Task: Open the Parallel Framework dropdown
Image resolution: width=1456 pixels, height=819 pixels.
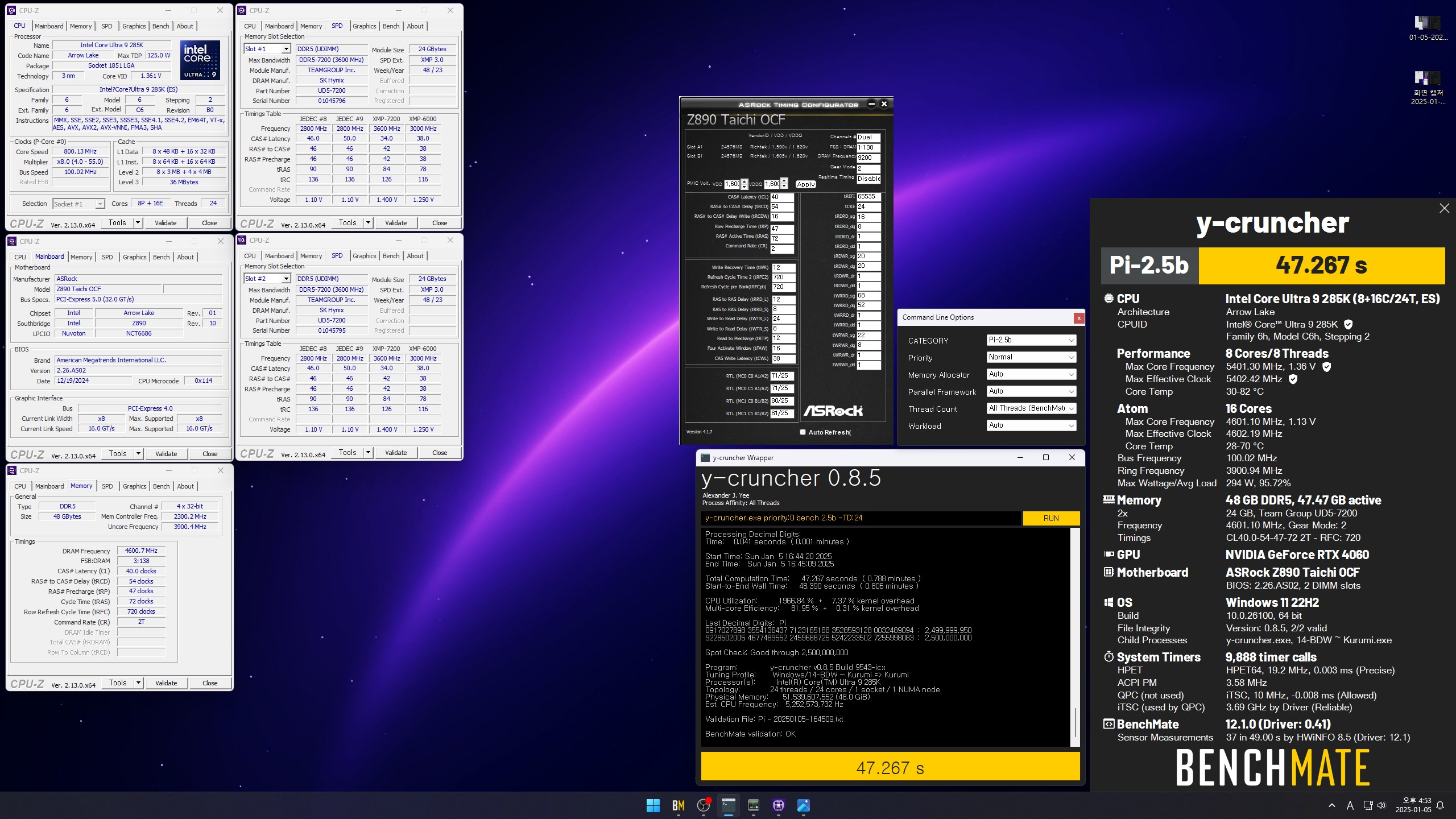Action: click(1031, 391)
